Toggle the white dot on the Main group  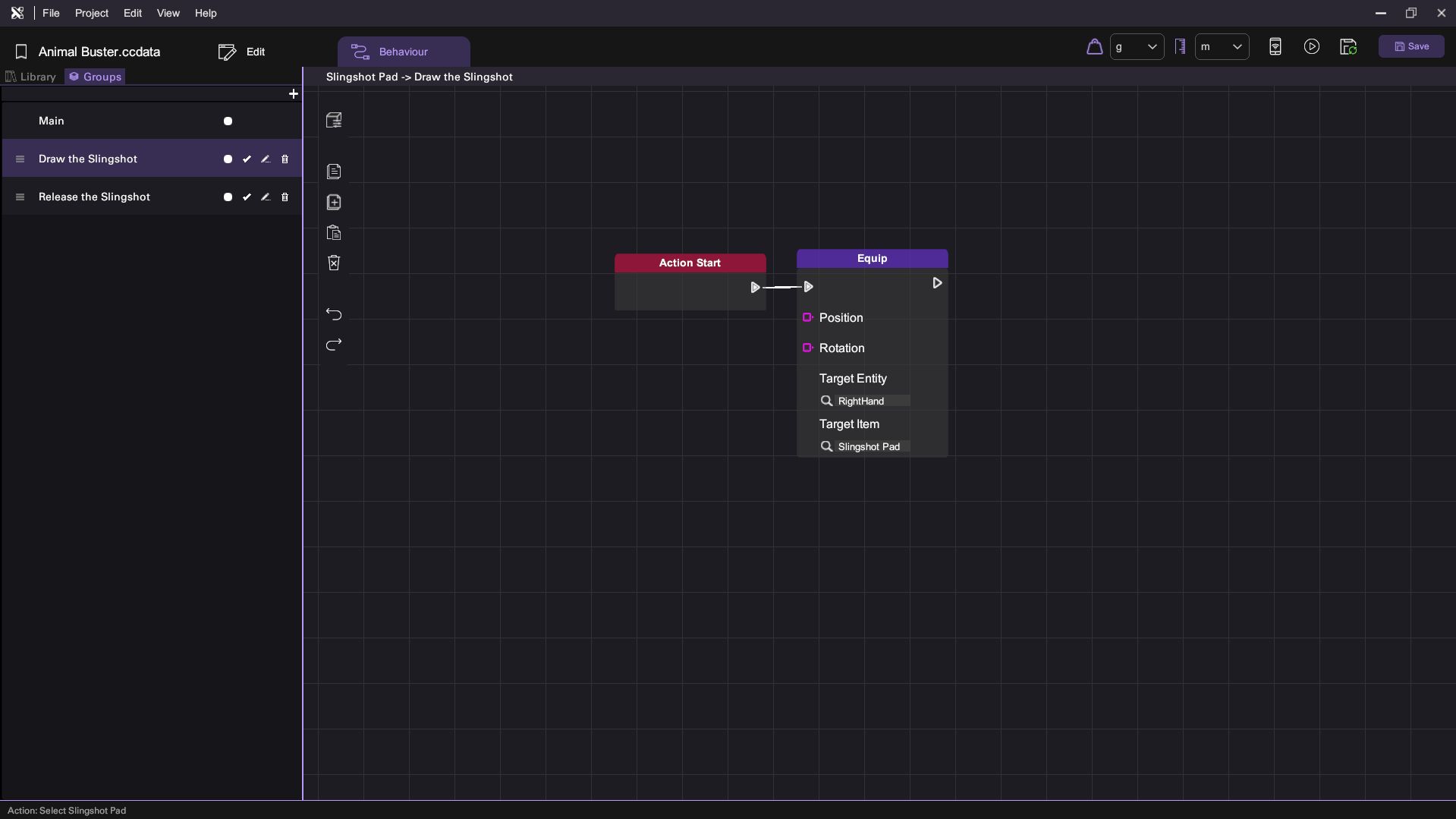(x=228, y=121)
